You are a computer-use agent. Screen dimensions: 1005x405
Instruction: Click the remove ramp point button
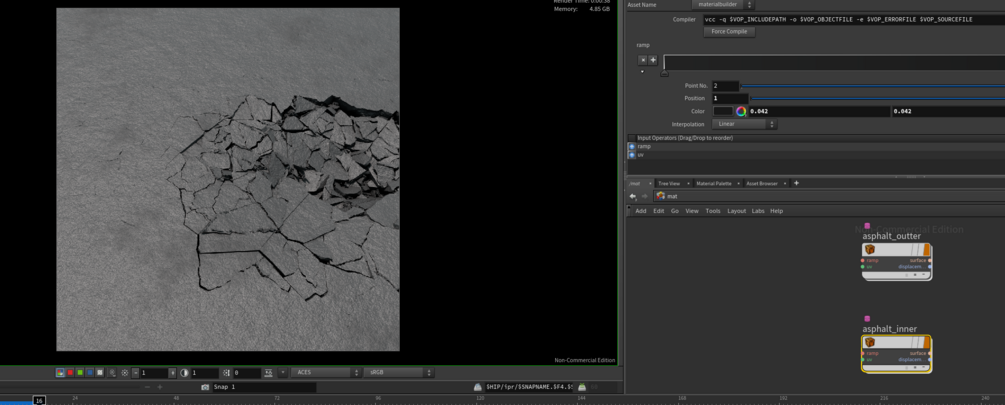(x=642, y=60)
